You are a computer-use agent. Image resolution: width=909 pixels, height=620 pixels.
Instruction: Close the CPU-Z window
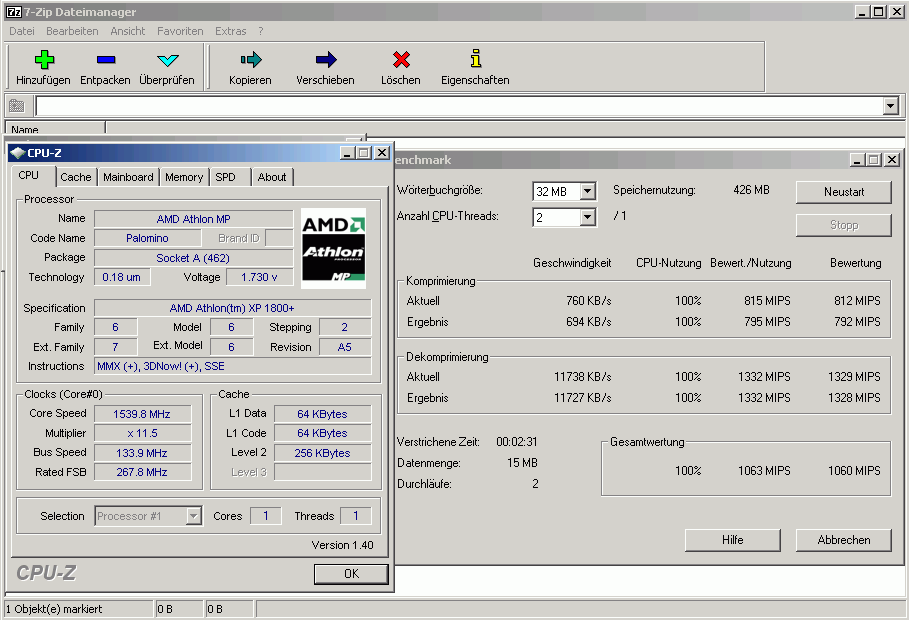pos(382,153)
